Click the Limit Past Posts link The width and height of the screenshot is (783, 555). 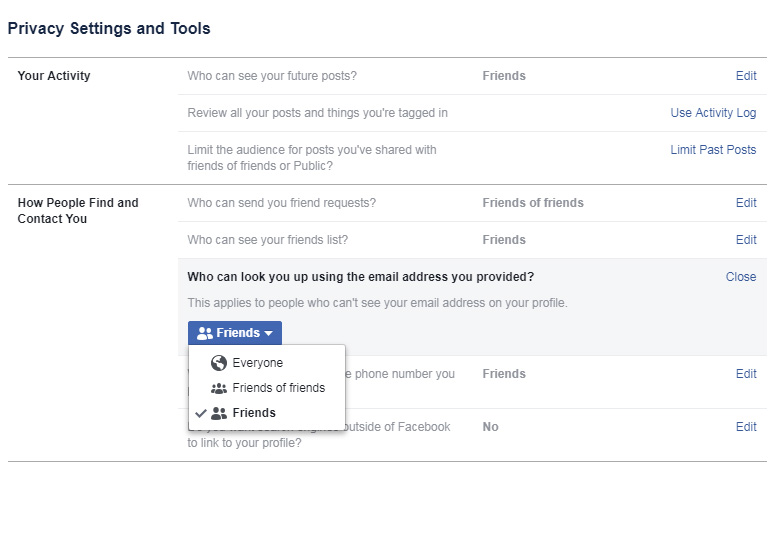(713, 150)
